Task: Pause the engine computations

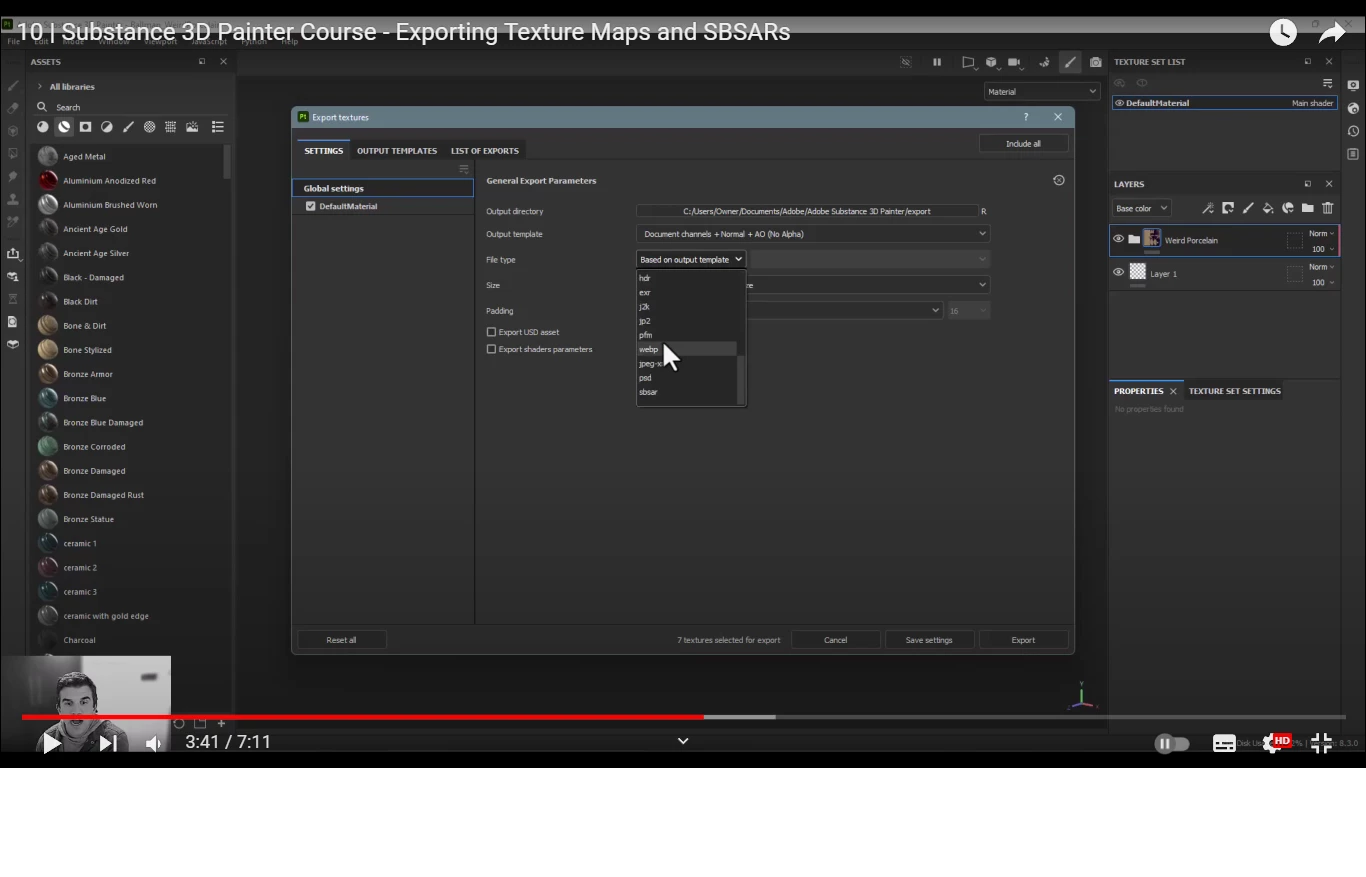Action: point(937,62)
